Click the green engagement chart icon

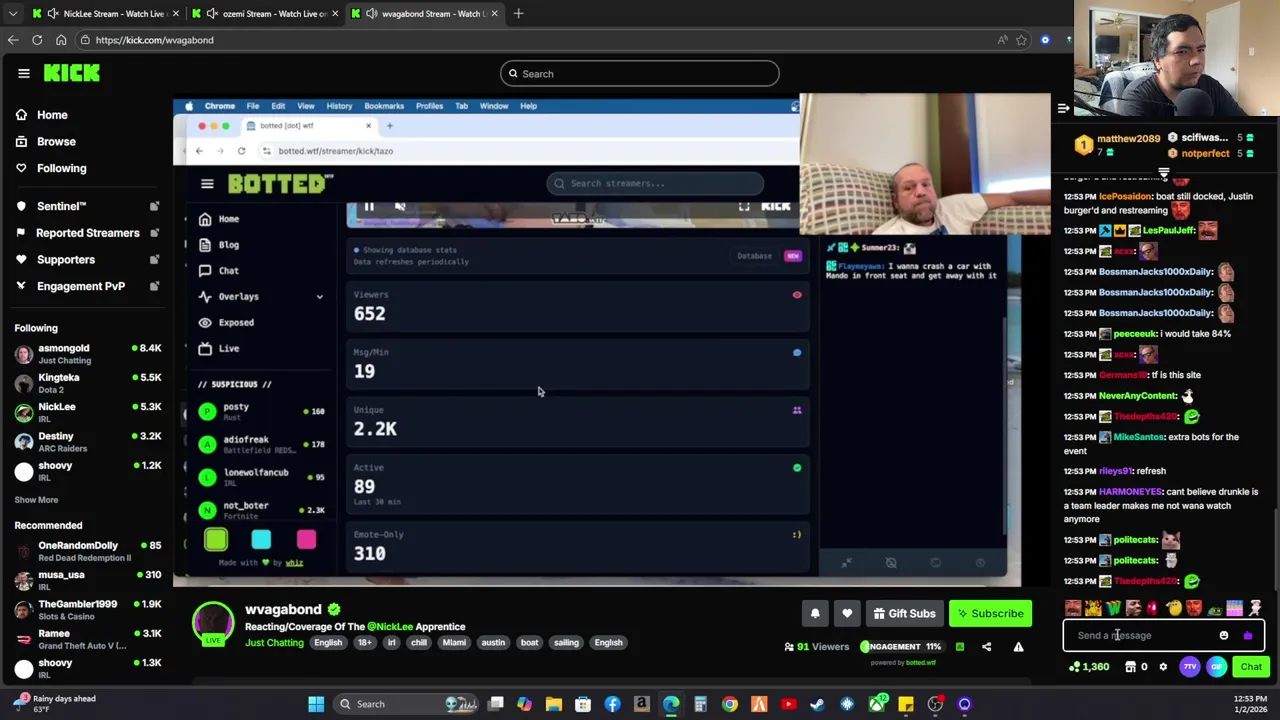[x=959, y=647]
